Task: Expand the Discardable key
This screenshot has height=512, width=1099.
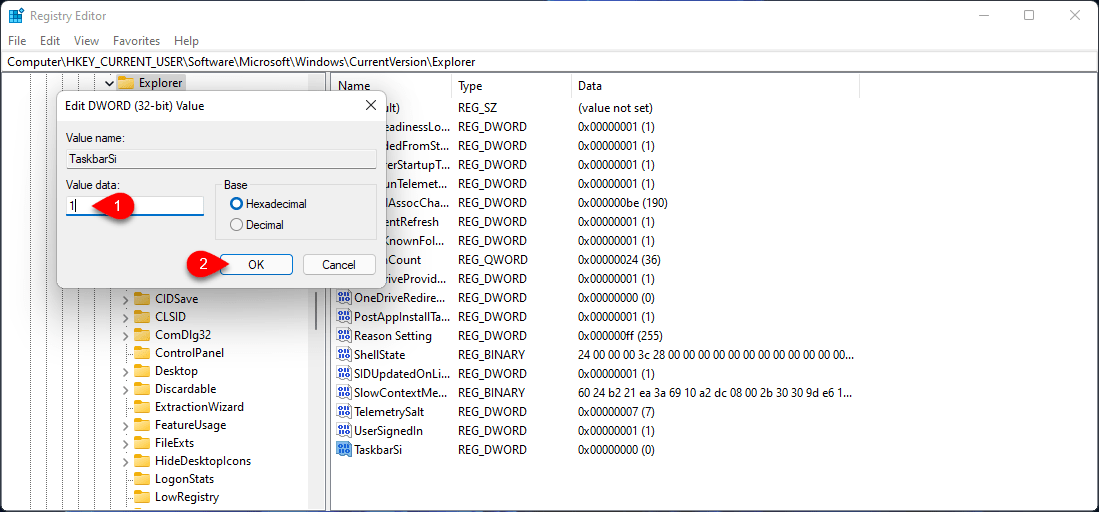Action: (x=125, y=389)
